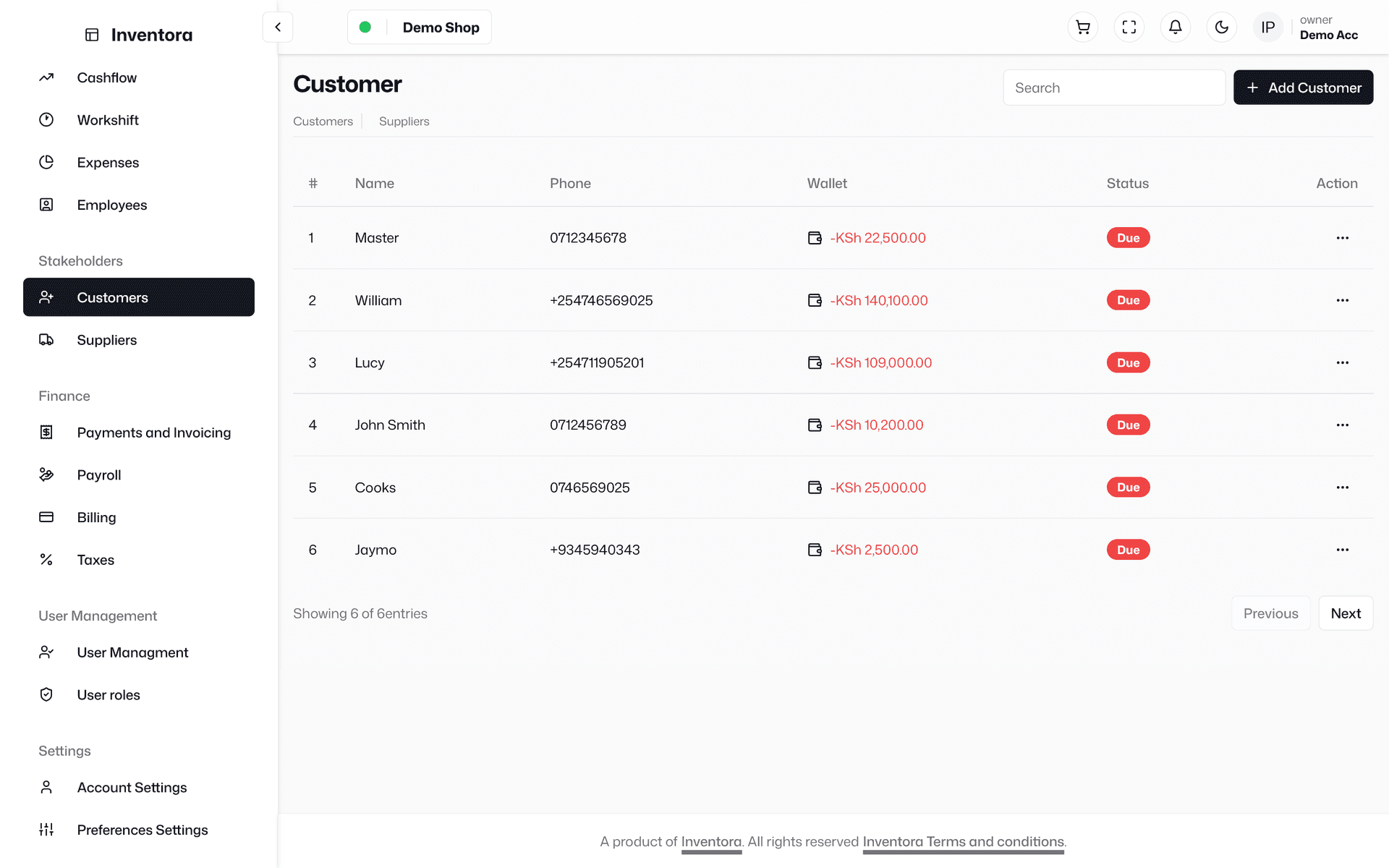Open Account Settings from the sidebar
Screen dimensions: 1389x868
point(132,787)
